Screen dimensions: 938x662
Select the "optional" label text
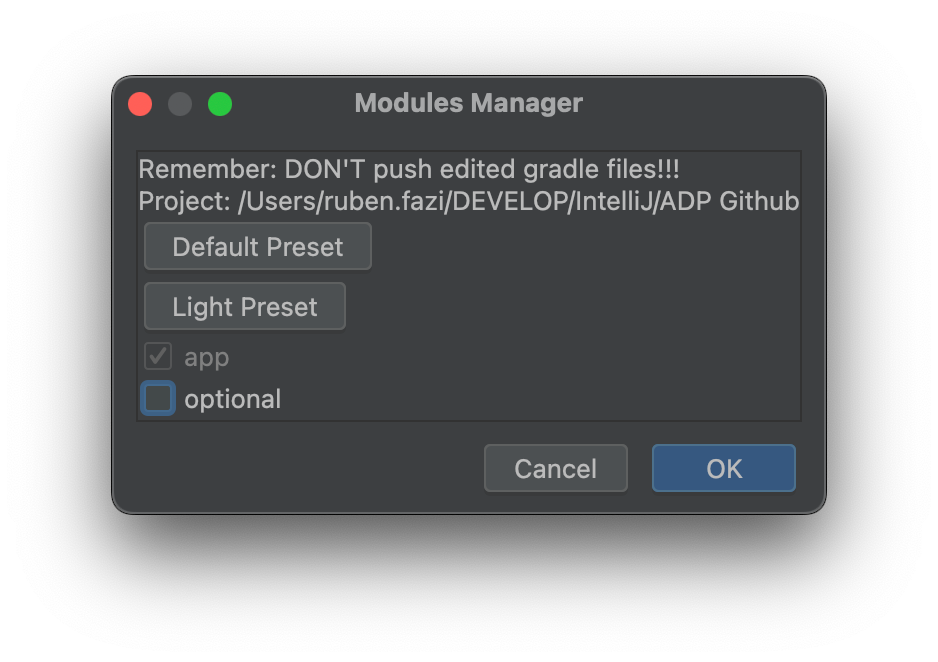pyautogui.click(x=233, y=399)
